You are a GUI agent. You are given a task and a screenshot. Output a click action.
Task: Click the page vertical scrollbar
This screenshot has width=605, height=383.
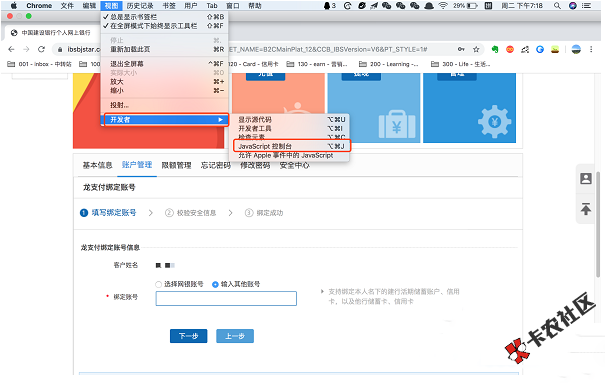coord(598,224)
